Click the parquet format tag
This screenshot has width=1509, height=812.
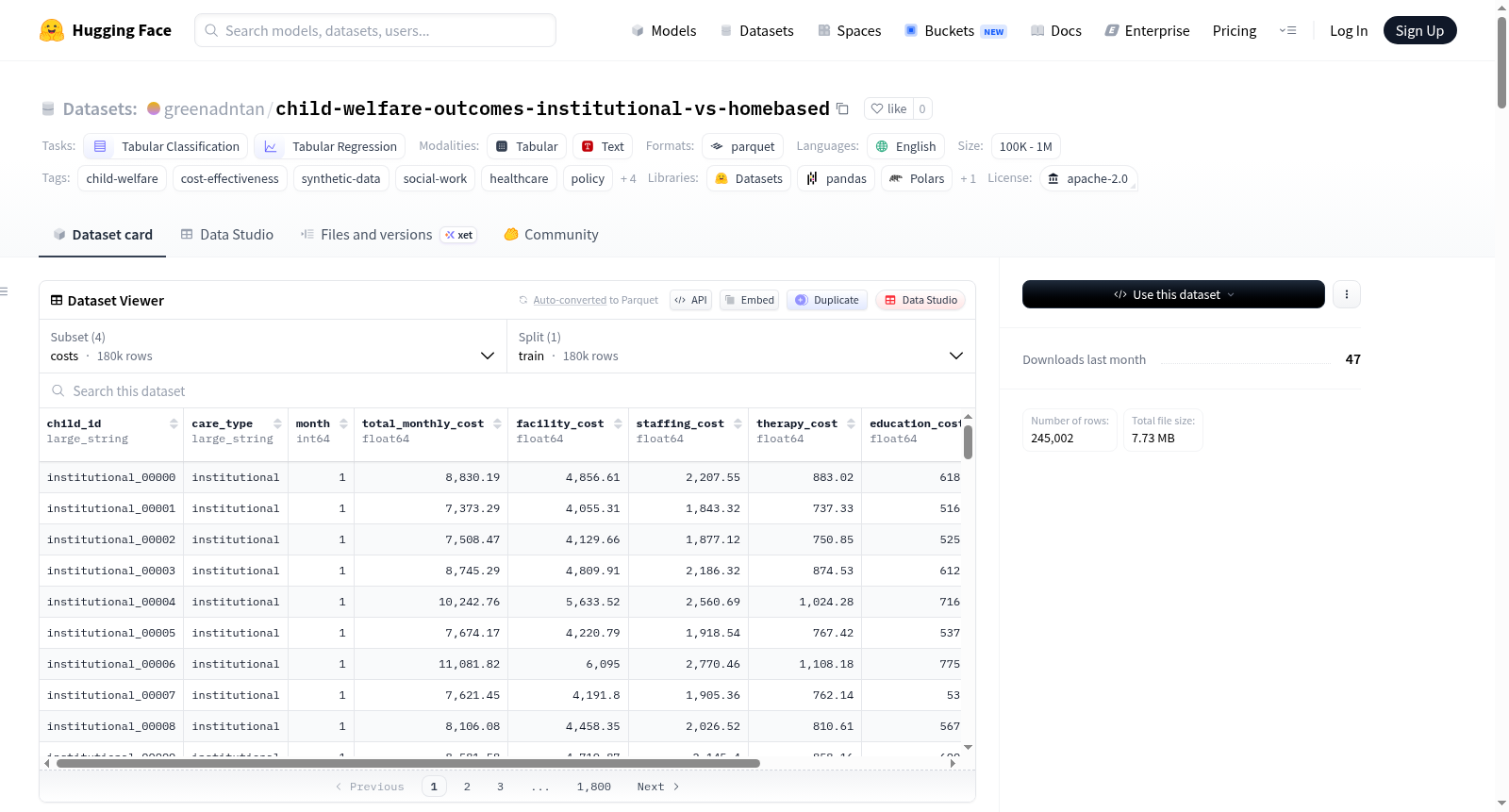743,146
